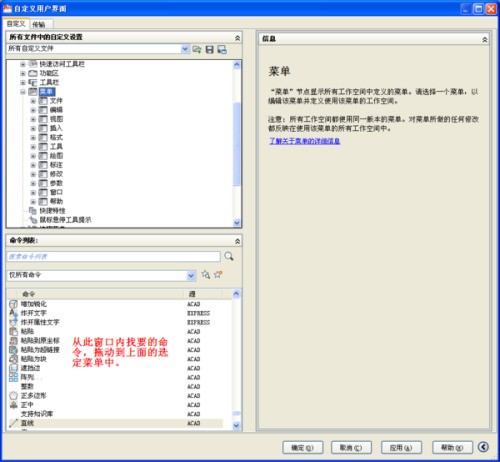The width and height of the screenshot is (500, 462).
Task: Click the magnifier icon beside command search
Action: [229, 256]
